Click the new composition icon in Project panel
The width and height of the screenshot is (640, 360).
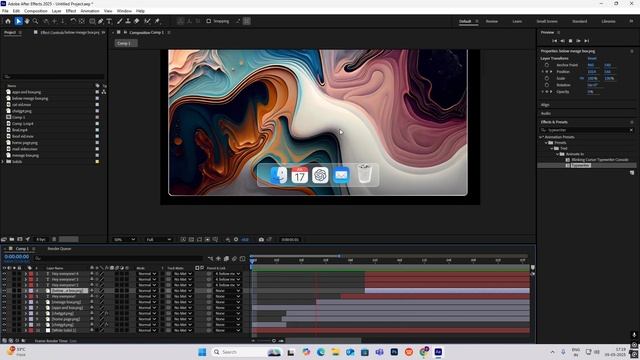[20, 239]
